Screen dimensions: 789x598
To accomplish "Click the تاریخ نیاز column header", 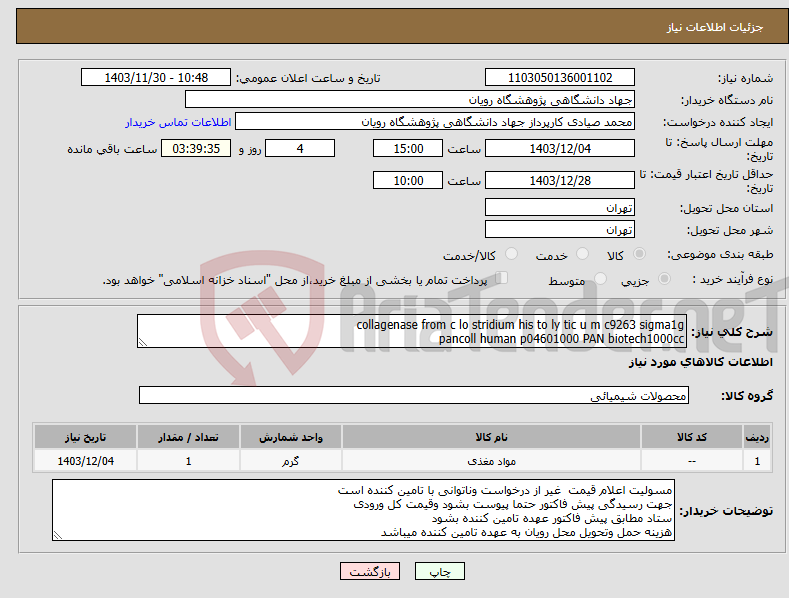I will tap(86, 437).
